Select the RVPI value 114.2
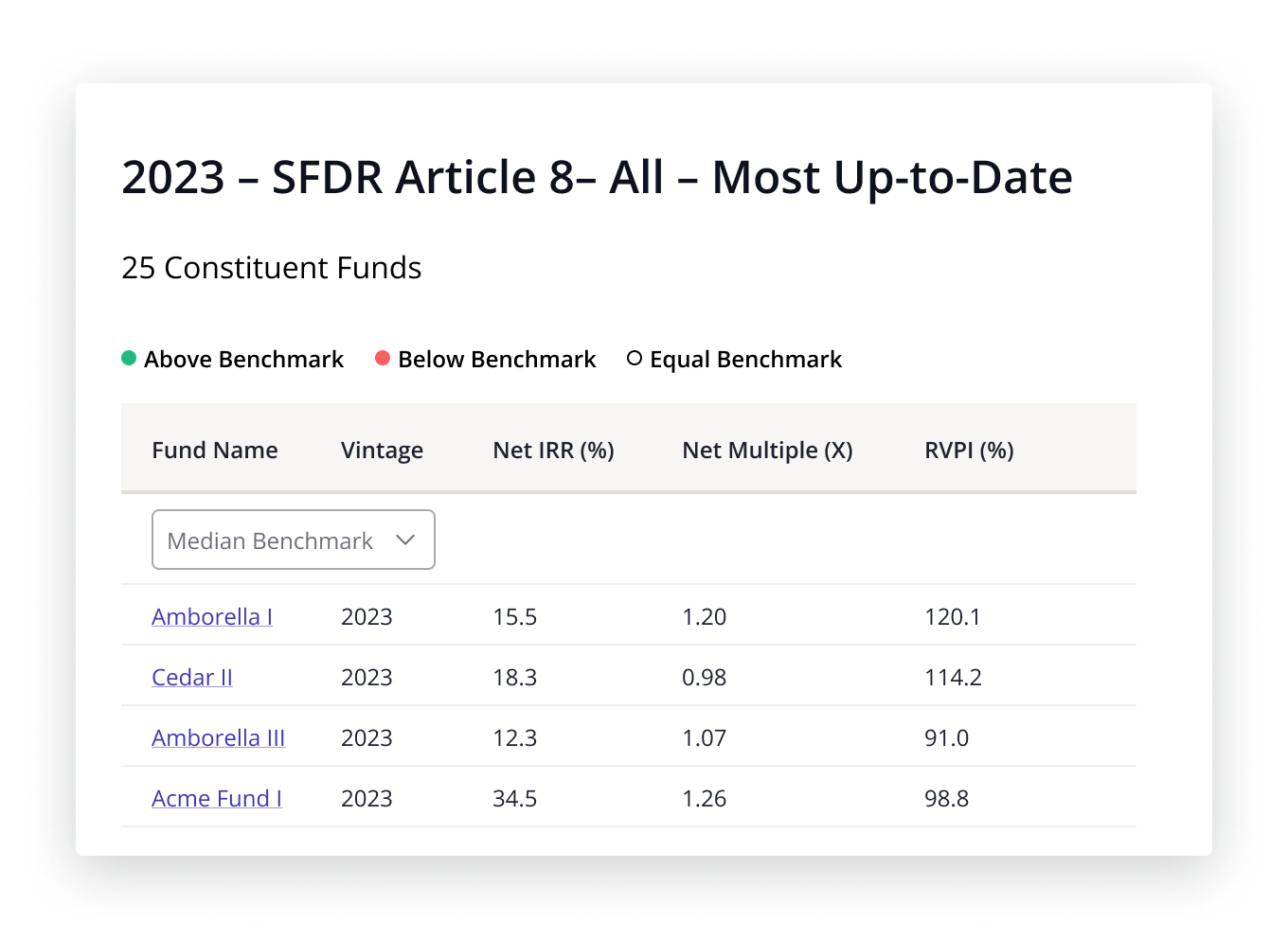Viewport: 1288px width, 939px height. click(953, 677)
